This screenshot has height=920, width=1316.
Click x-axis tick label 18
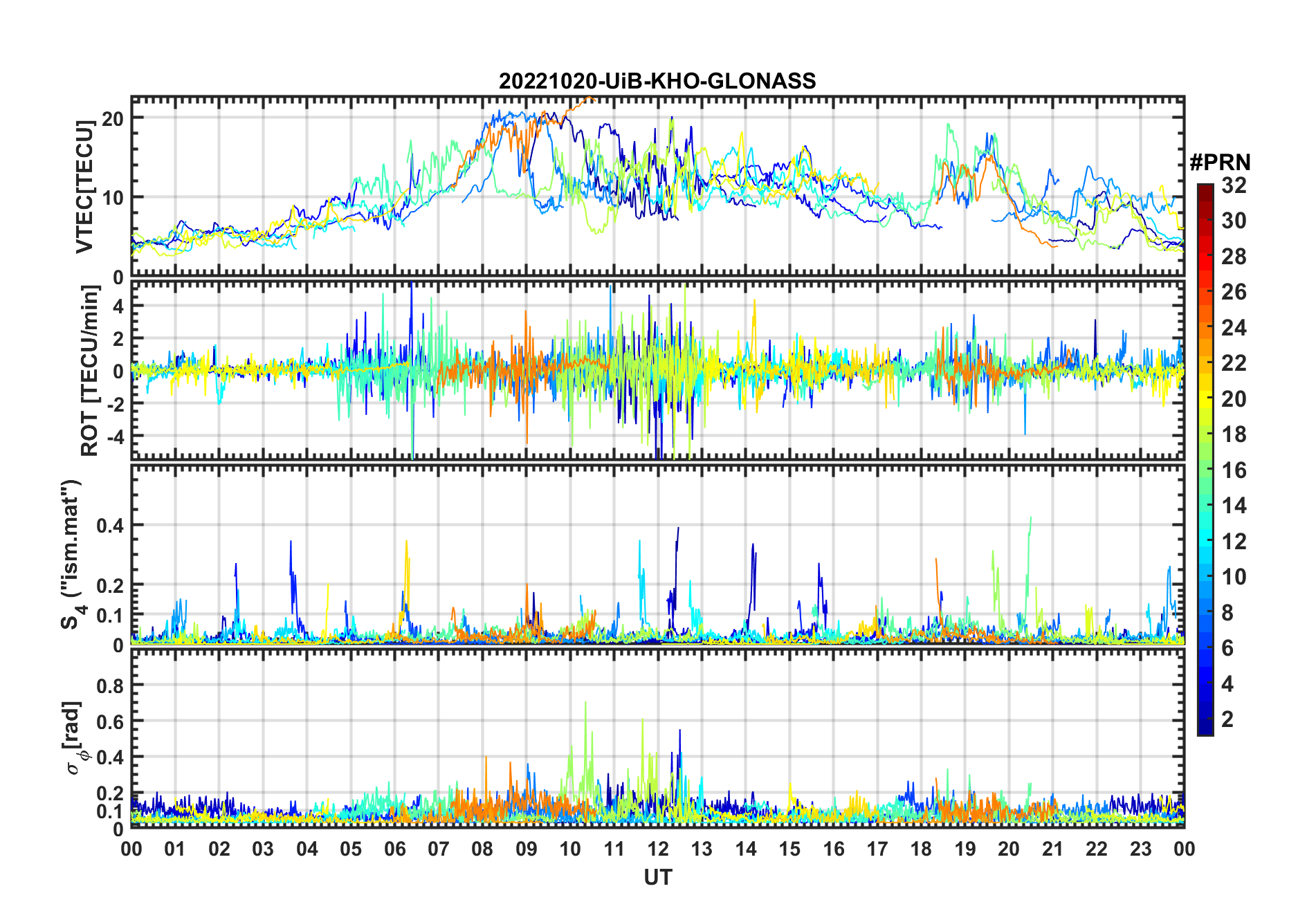click(921, 849)
